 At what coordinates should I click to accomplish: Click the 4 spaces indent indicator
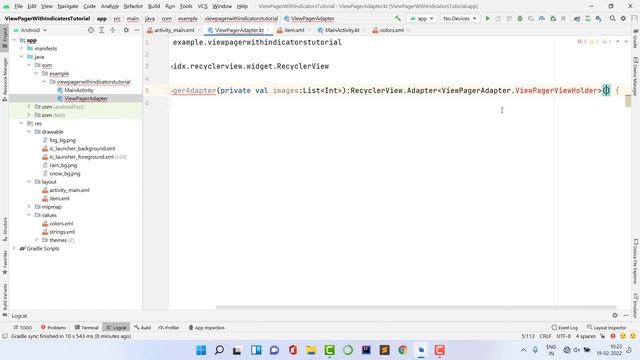click(x=585, y=336)
